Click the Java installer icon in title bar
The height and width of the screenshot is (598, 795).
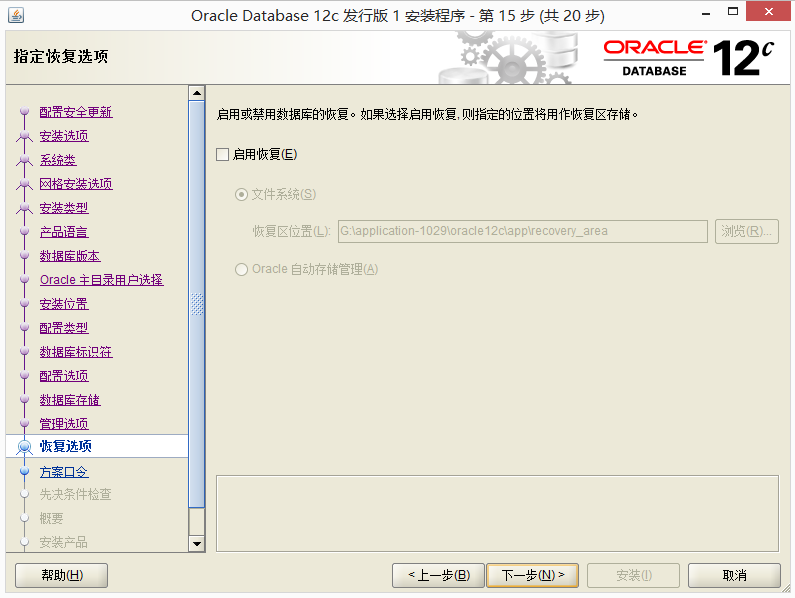point(16,15)
